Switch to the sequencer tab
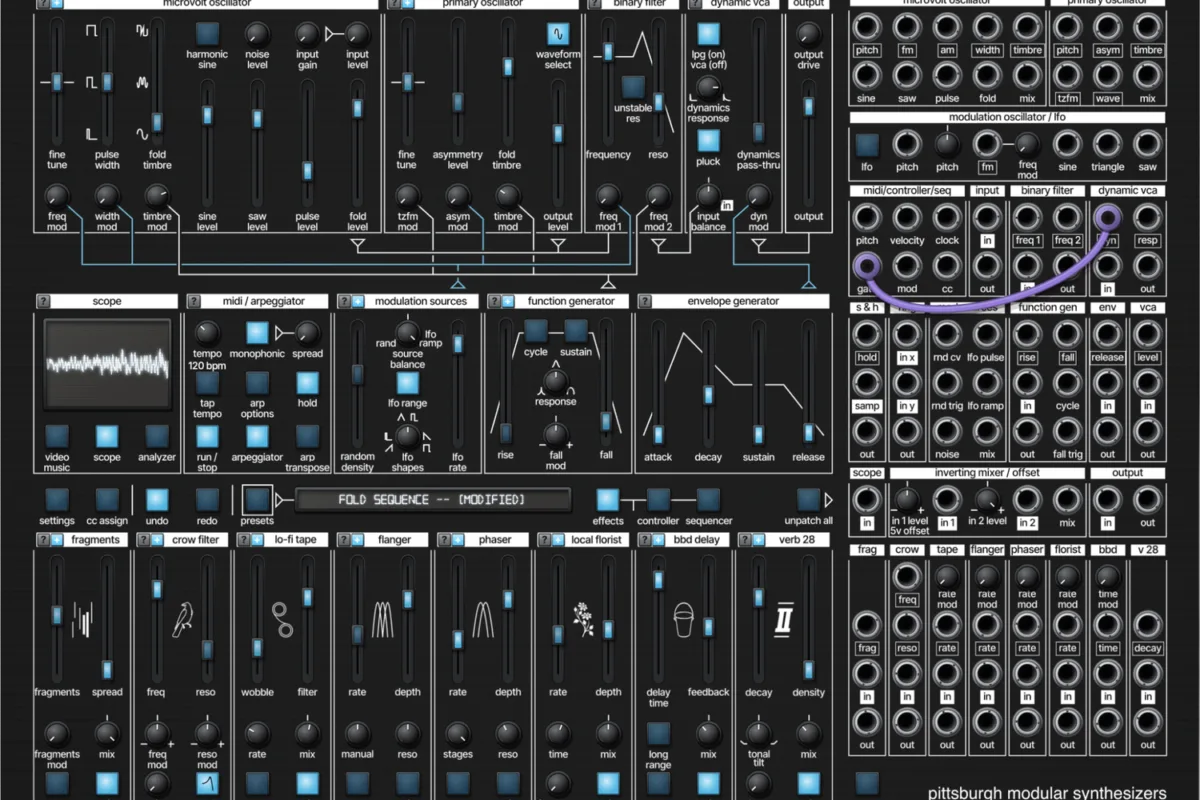 coord(708,499)
